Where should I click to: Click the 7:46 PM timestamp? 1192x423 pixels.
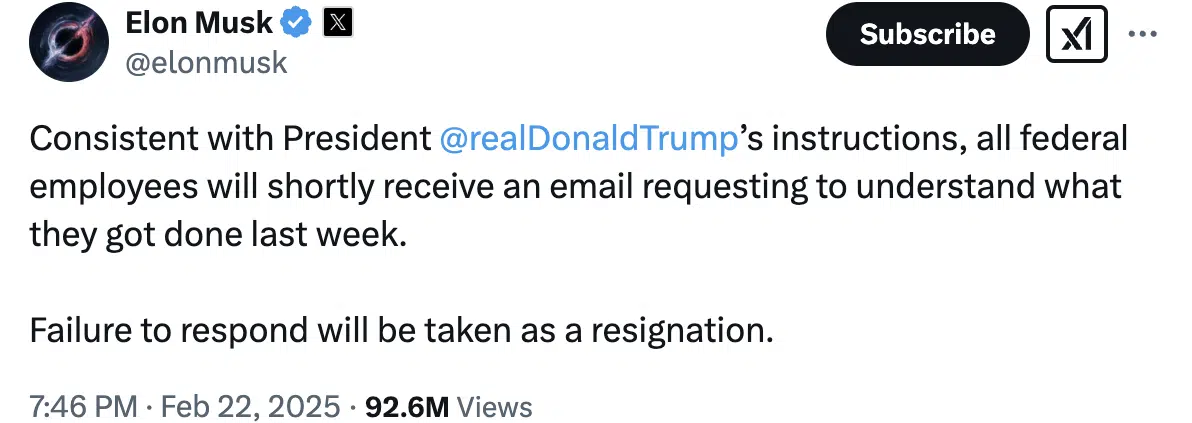84,406
